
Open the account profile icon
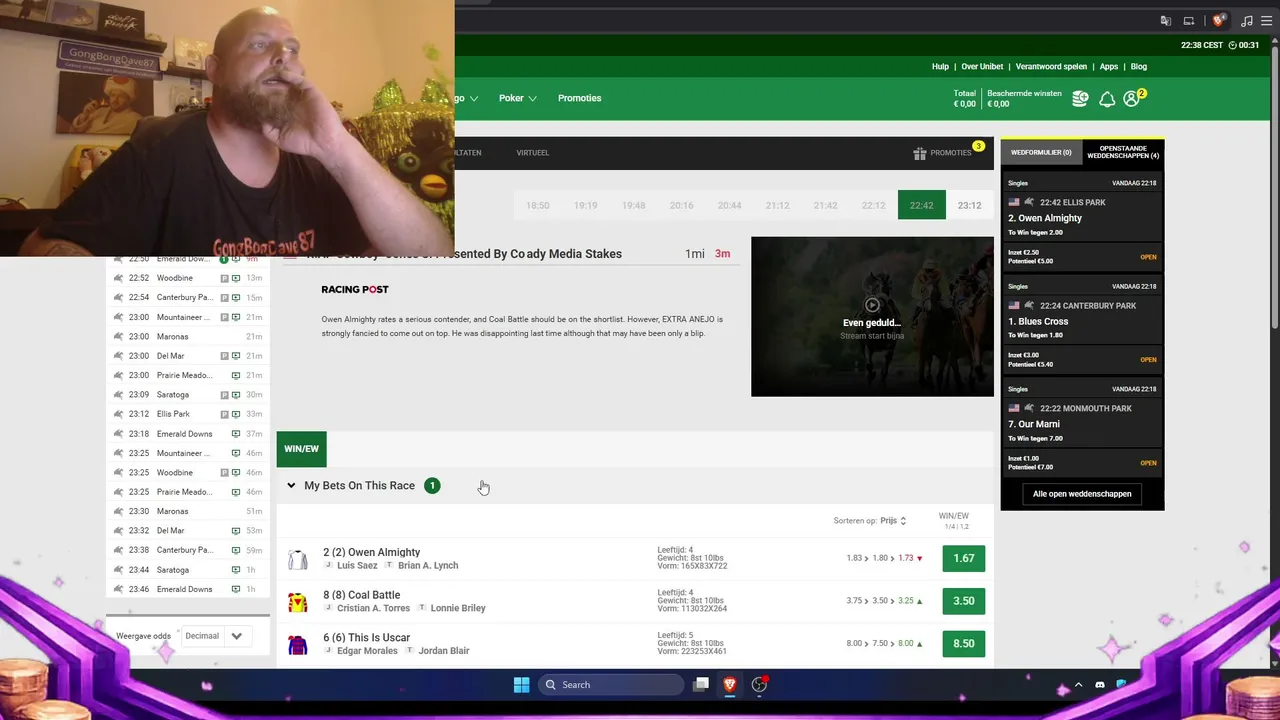click(x=1131, y=98)
